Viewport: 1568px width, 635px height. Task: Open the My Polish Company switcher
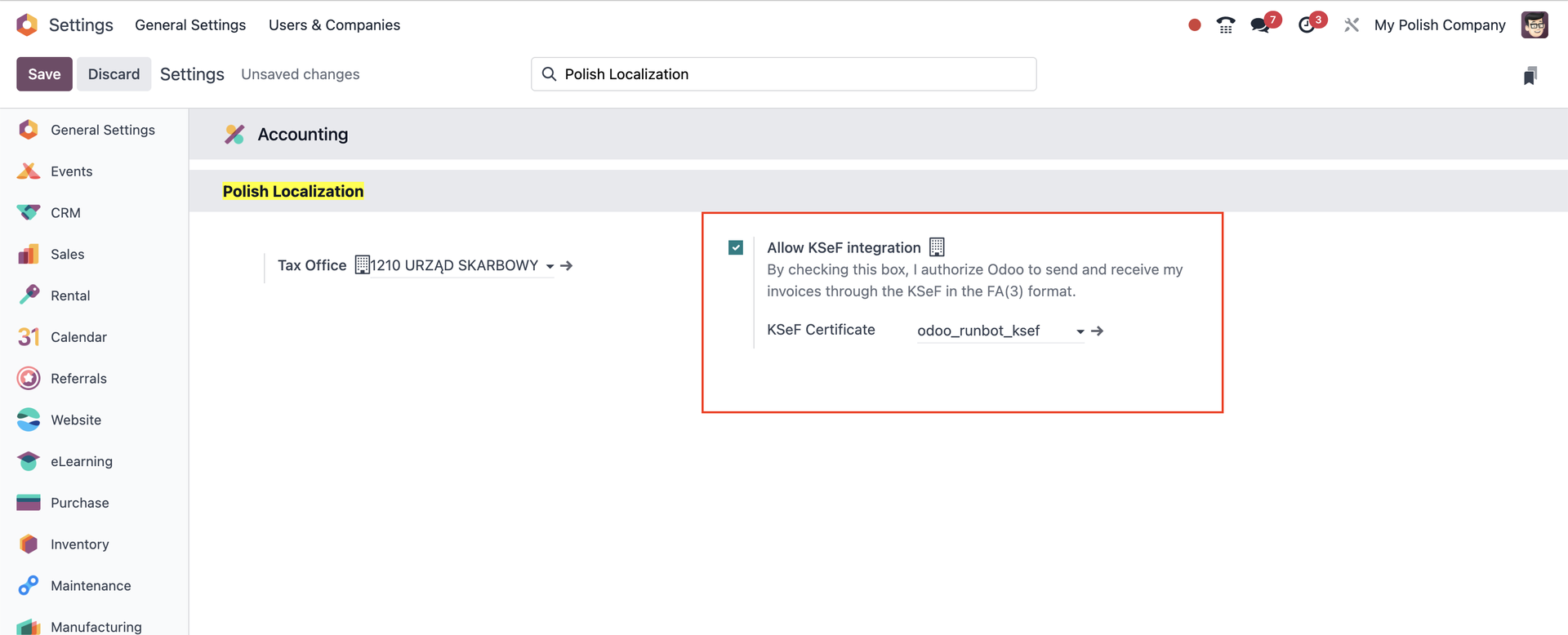tap(1439, 25)
